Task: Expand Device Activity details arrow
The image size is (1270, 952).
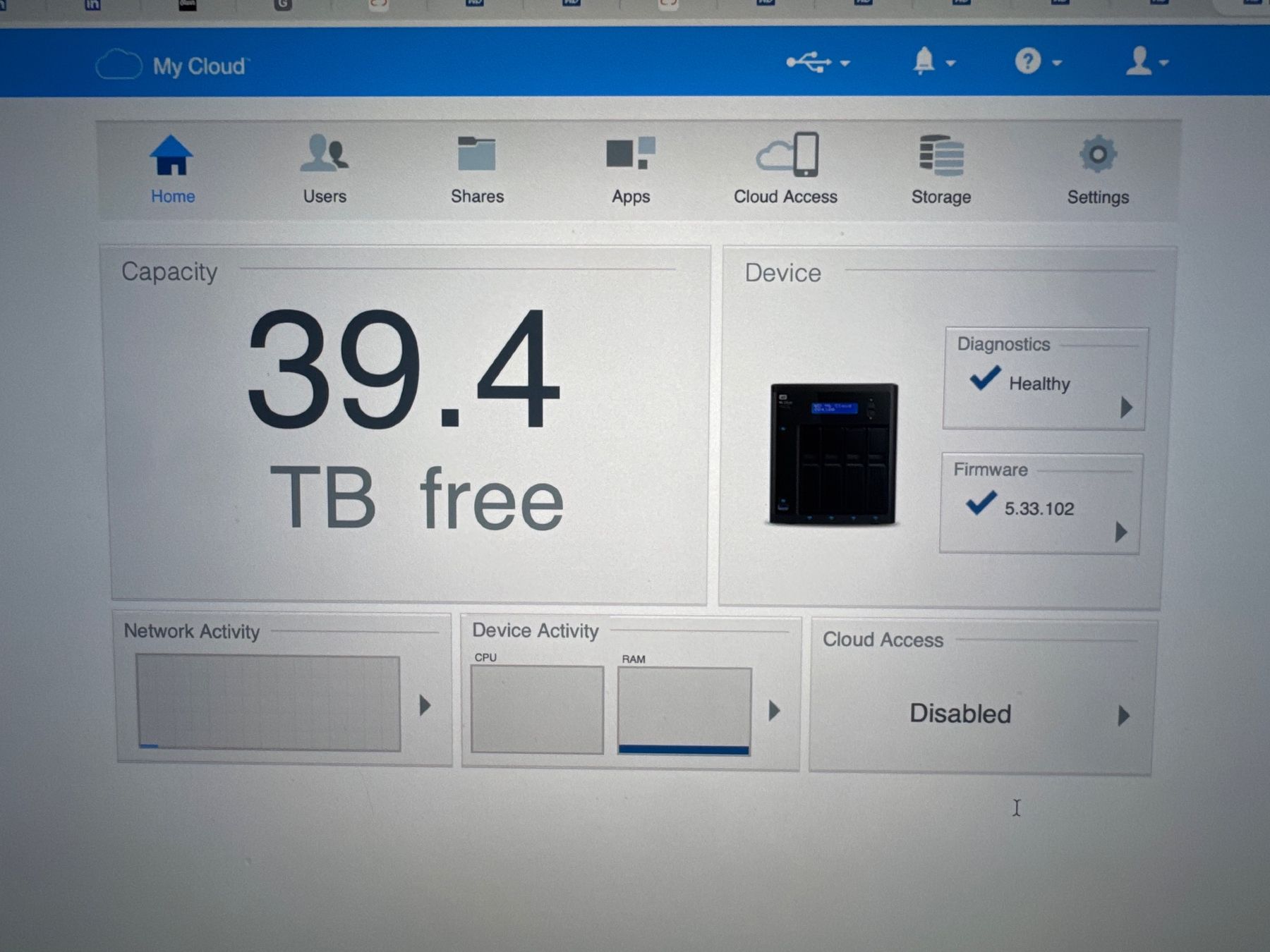Action: [774, 711]
